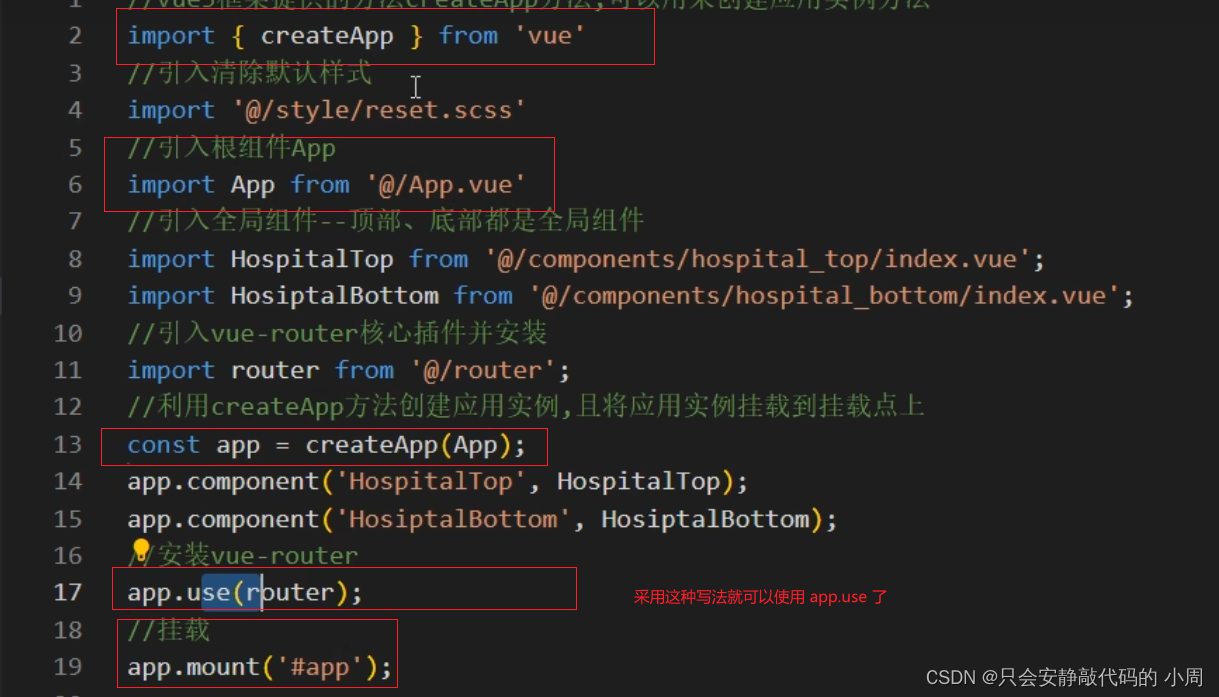Image resolution: width=1219 pixels, height=697 pixels.
Task: Click the 'vue' string on line 2
Action: [549, 37]
